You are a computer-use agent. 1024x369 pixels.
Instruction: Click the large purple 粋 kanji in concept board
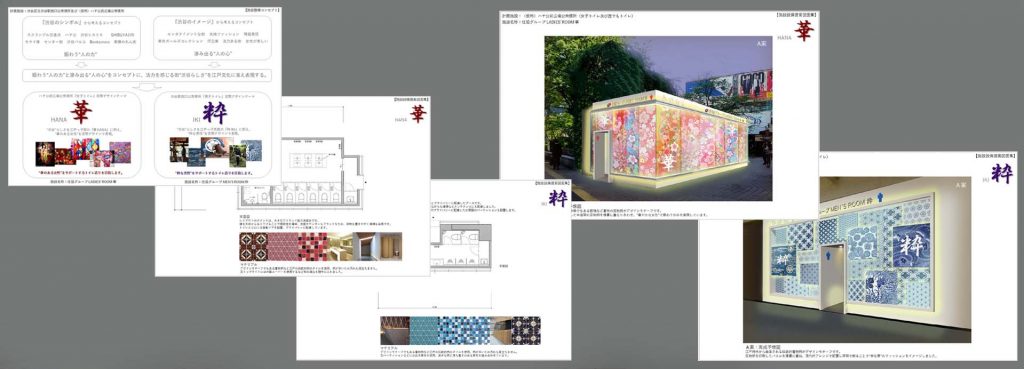coord(214,112)
